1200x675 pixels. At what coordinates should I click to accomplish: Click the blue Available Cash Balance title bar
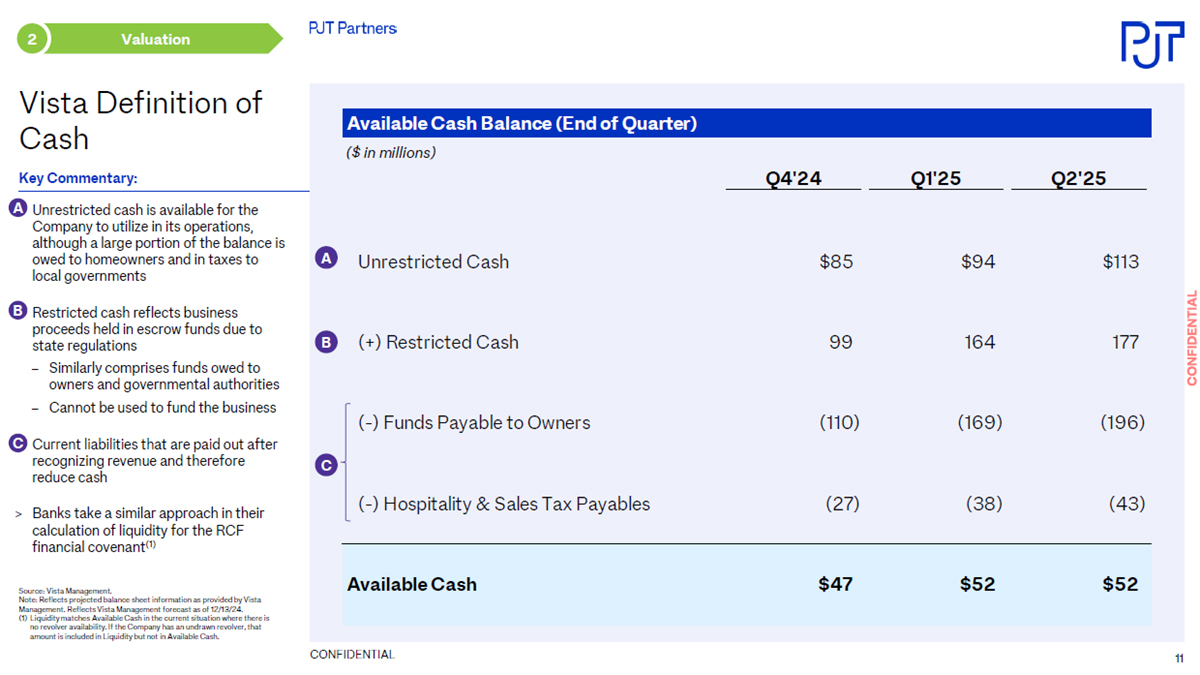[x=746, y=123]
